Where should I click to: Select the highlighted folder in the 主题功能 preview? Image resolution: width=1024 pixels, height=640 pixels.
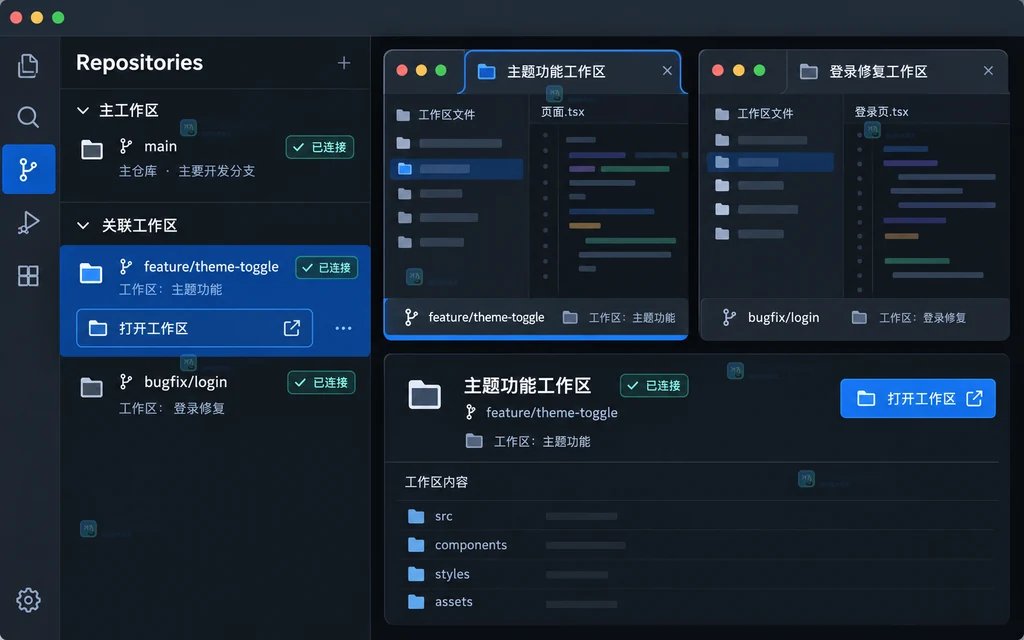pyautogui.click(x=456, y=169)
